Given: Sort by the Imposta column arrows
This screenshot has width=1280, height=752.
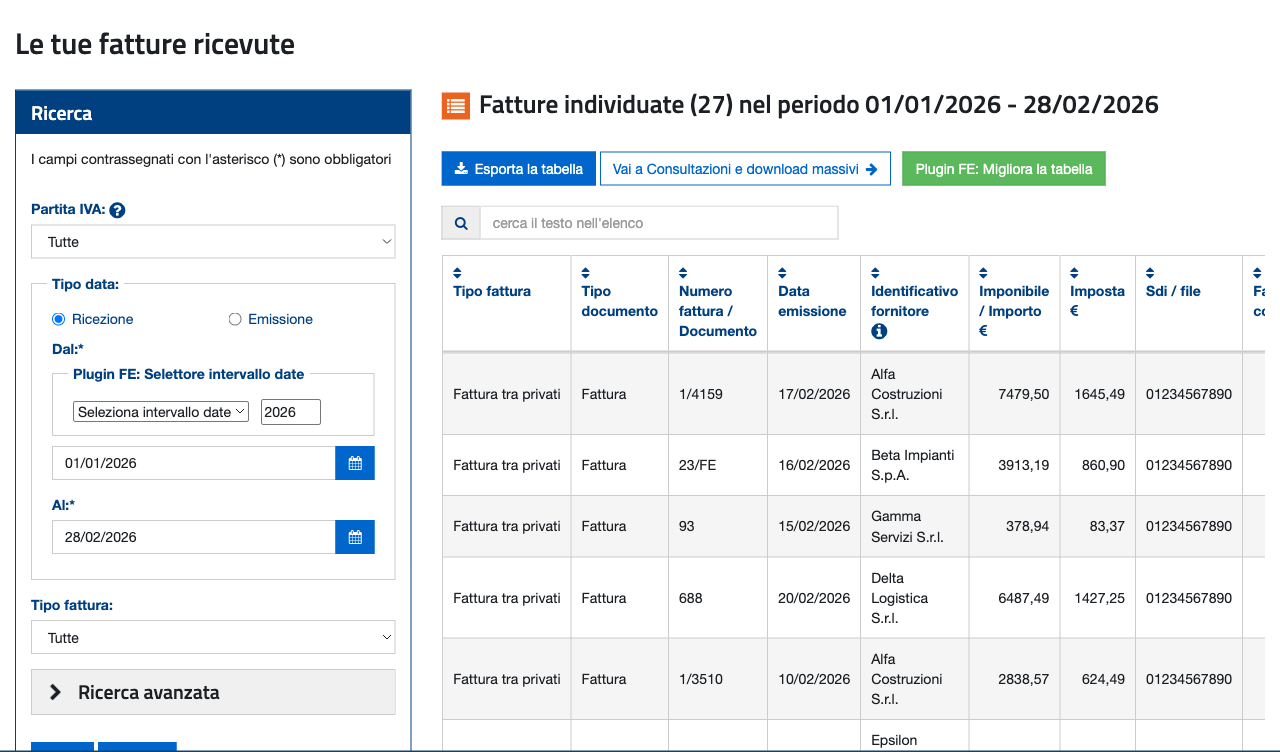Looking at the screenshot, I should coord(1075,273).
